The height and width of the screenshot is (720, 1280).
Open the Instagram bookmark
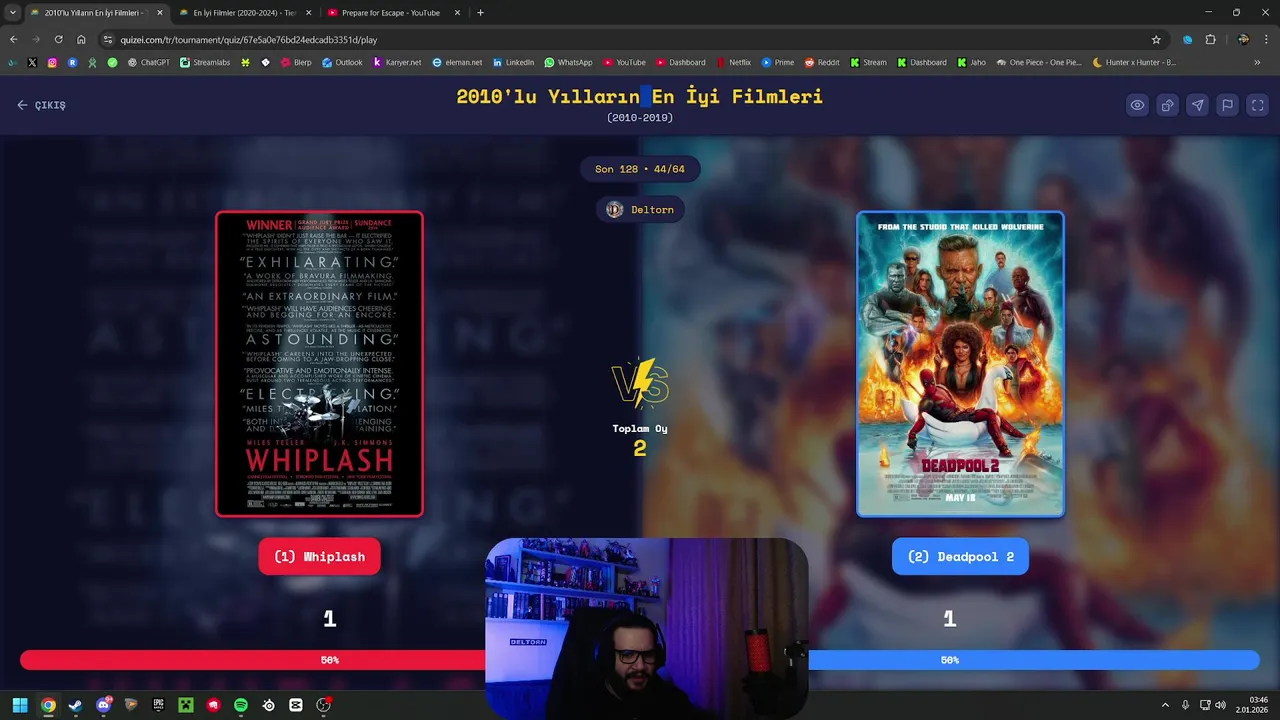[x=52, y=62]
